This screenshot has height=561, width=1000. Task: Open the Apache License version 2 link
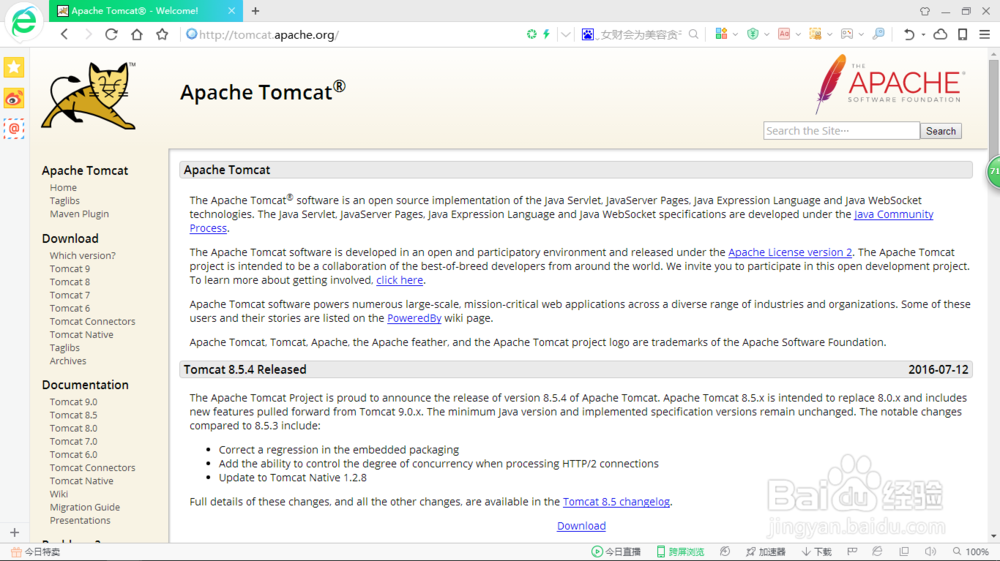[790, 252]
